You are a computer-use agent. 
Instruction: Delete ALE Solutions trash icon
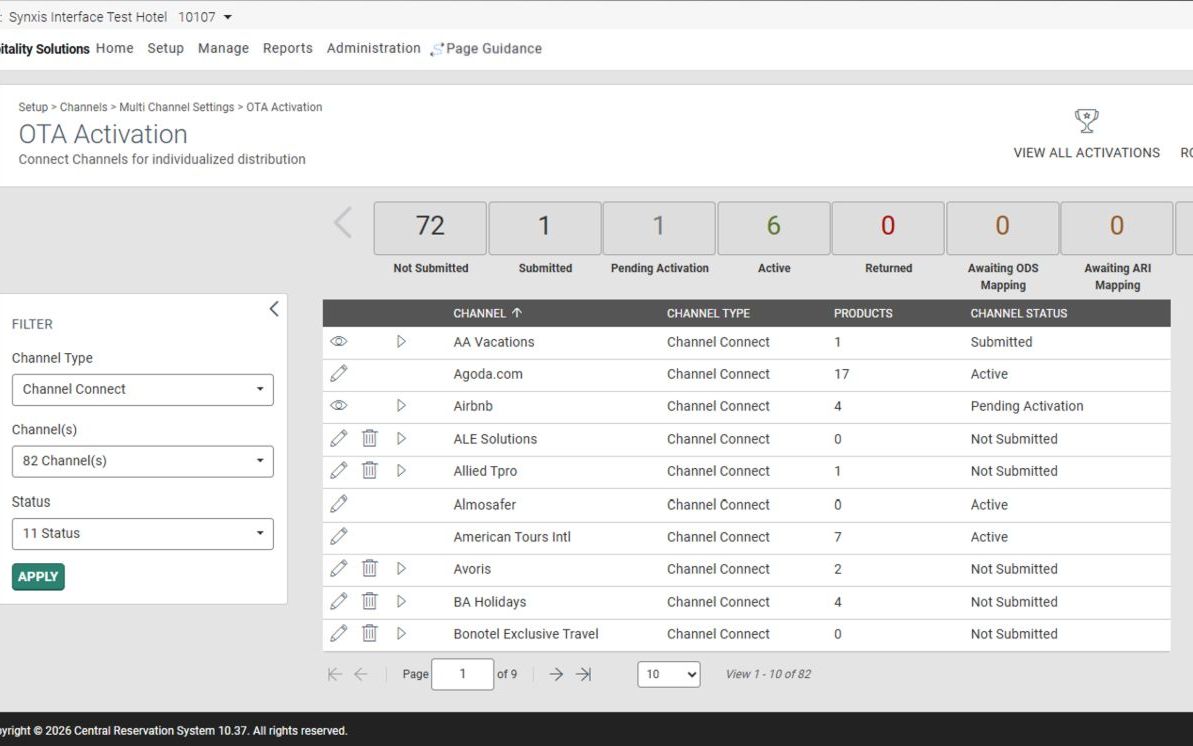tap(370, 438)
